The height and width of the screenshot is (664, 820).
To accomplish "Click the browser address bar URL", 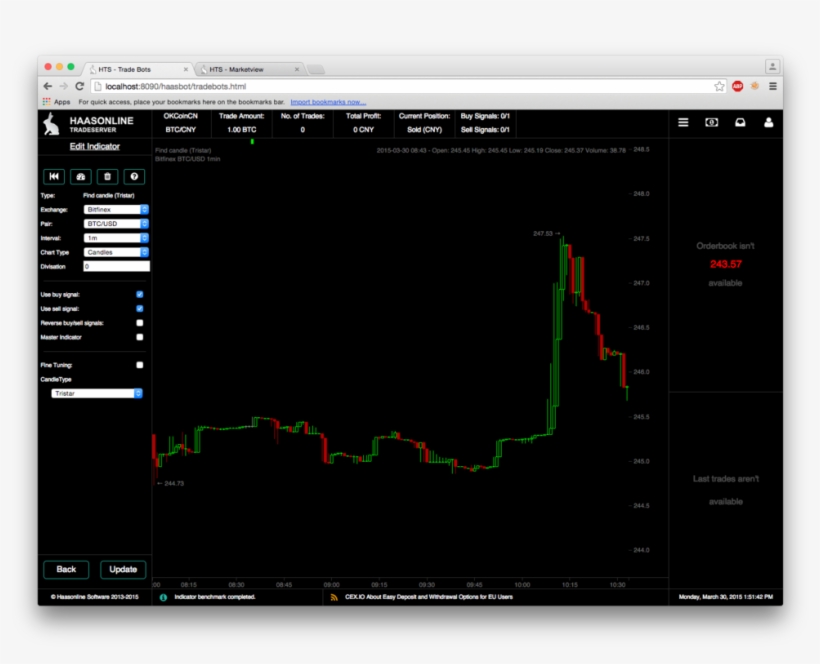I will [x=176, y=86].
